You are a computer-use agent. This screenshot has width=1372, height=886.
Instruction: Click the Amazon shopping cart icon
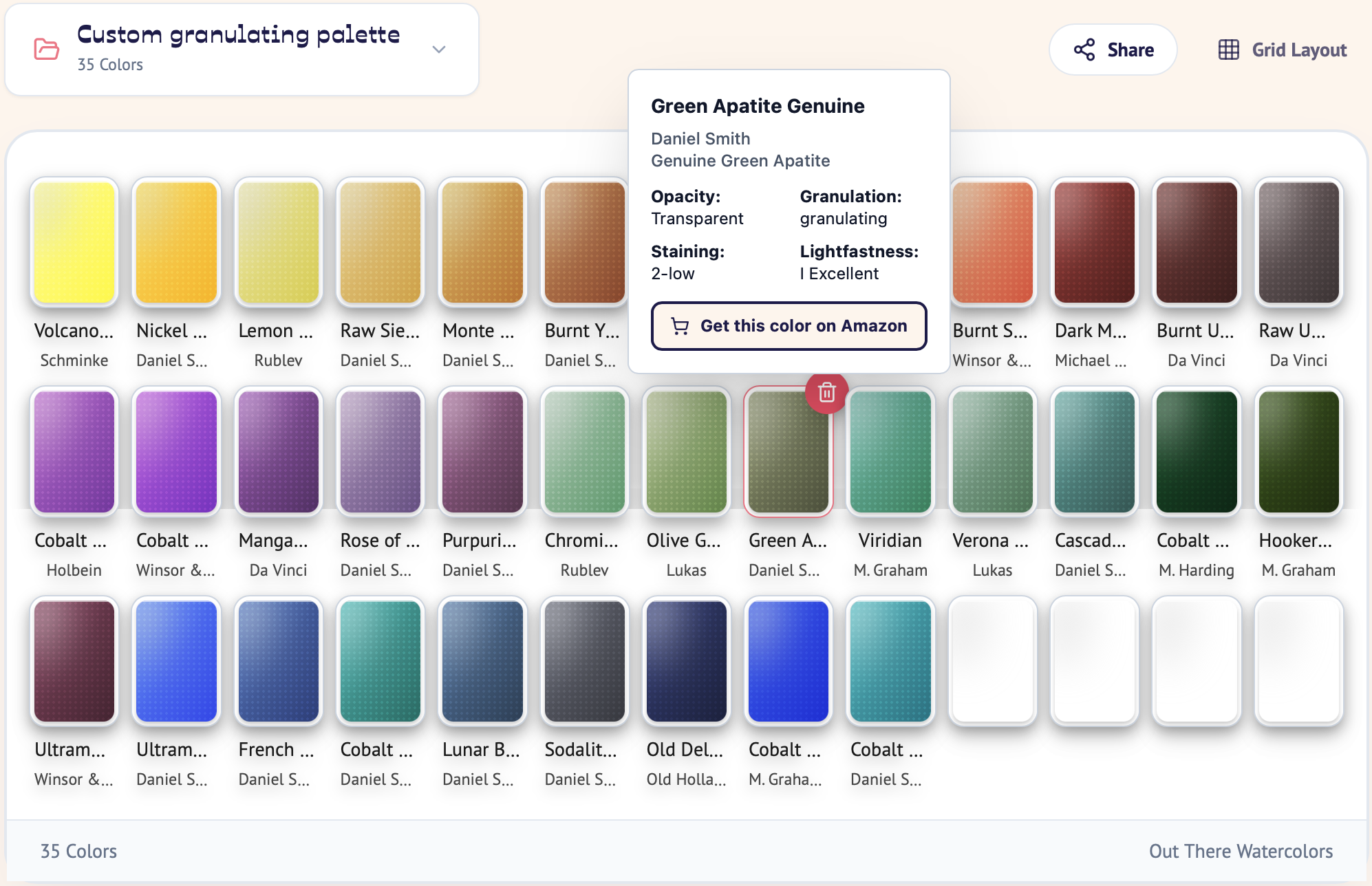point(680,326)
